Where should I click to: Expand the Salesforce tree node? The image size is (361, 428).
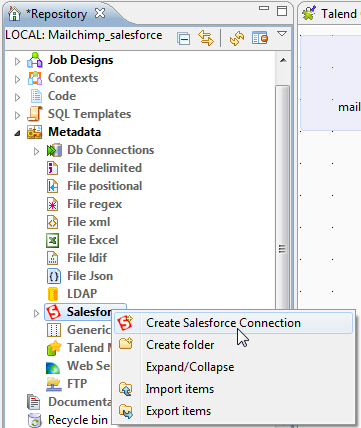click(x=36, y=313)
